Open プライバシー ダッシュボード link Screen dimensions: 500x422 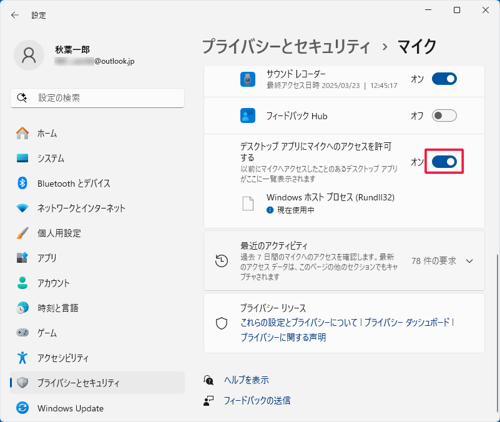pyautogui.click(x=407, y=323)
